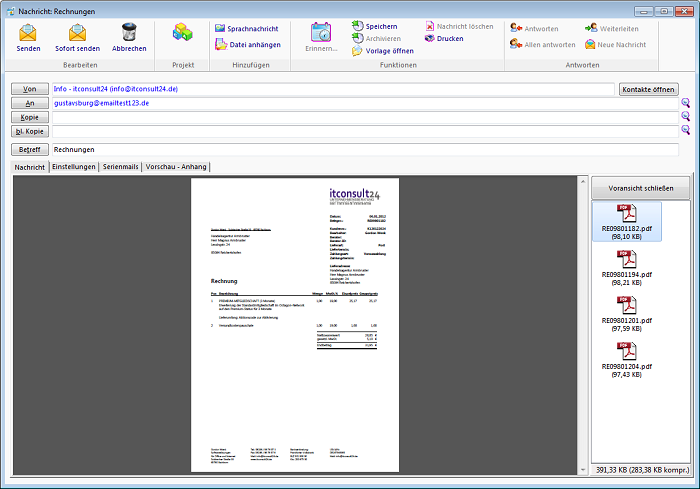Image resolution: width=700 pixels, height=489 pixels.
Task: Click the Betreff button
Action: click(x=30, y=150)
